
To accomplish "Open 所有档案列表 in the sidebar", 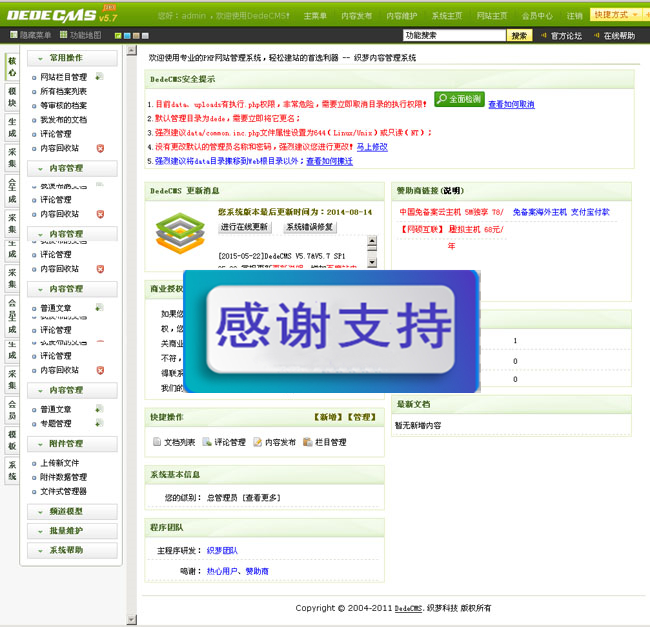I will coord(63,91).
